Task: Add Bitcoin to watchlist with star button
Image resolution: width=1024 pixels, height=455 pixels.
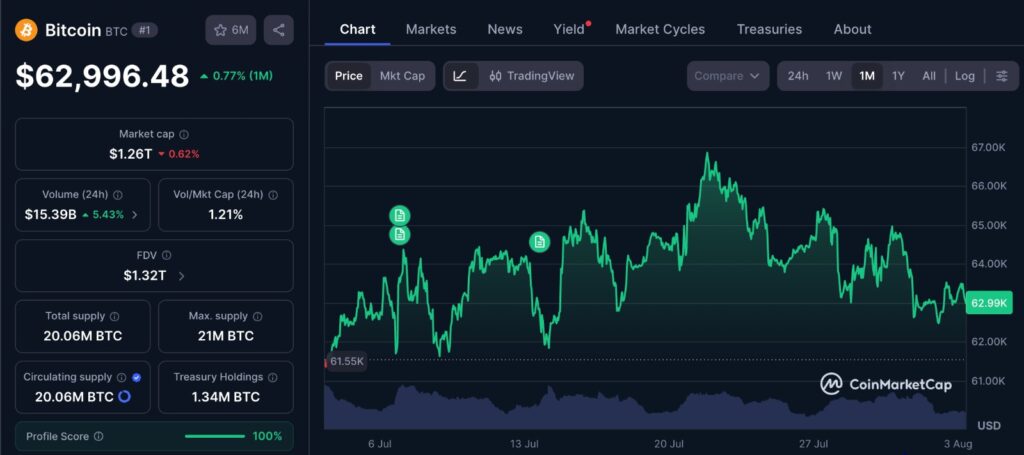Action: click(x=231, y=30)
